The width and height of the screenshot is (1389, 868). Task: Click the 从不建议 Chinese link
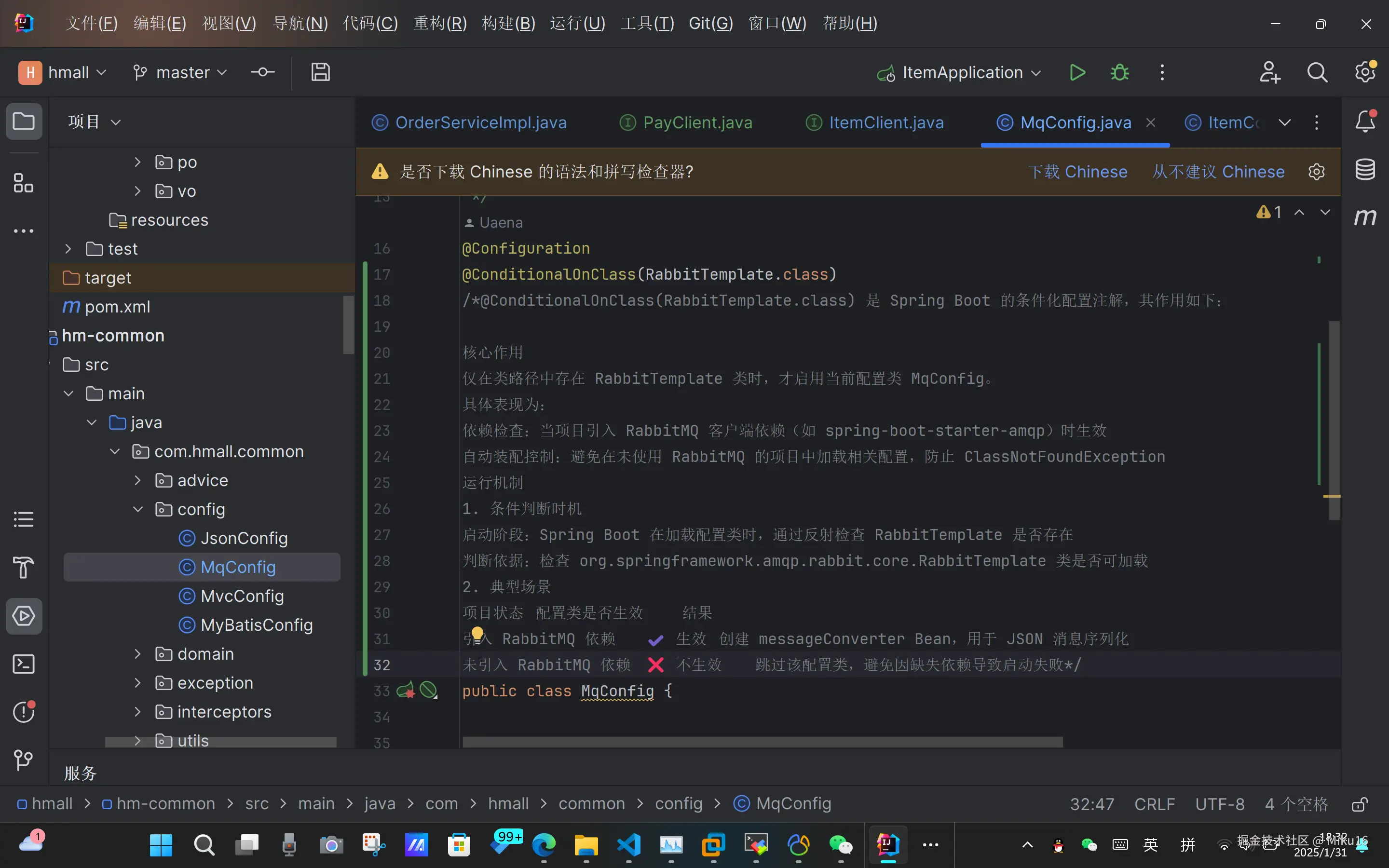[x=1218, y=172]
